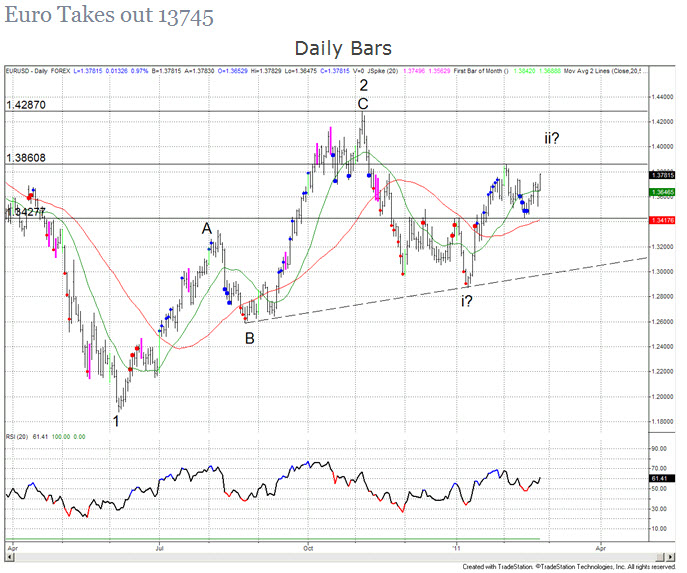
Task: Click the wave C label at the peak
Action: (363, 104)
